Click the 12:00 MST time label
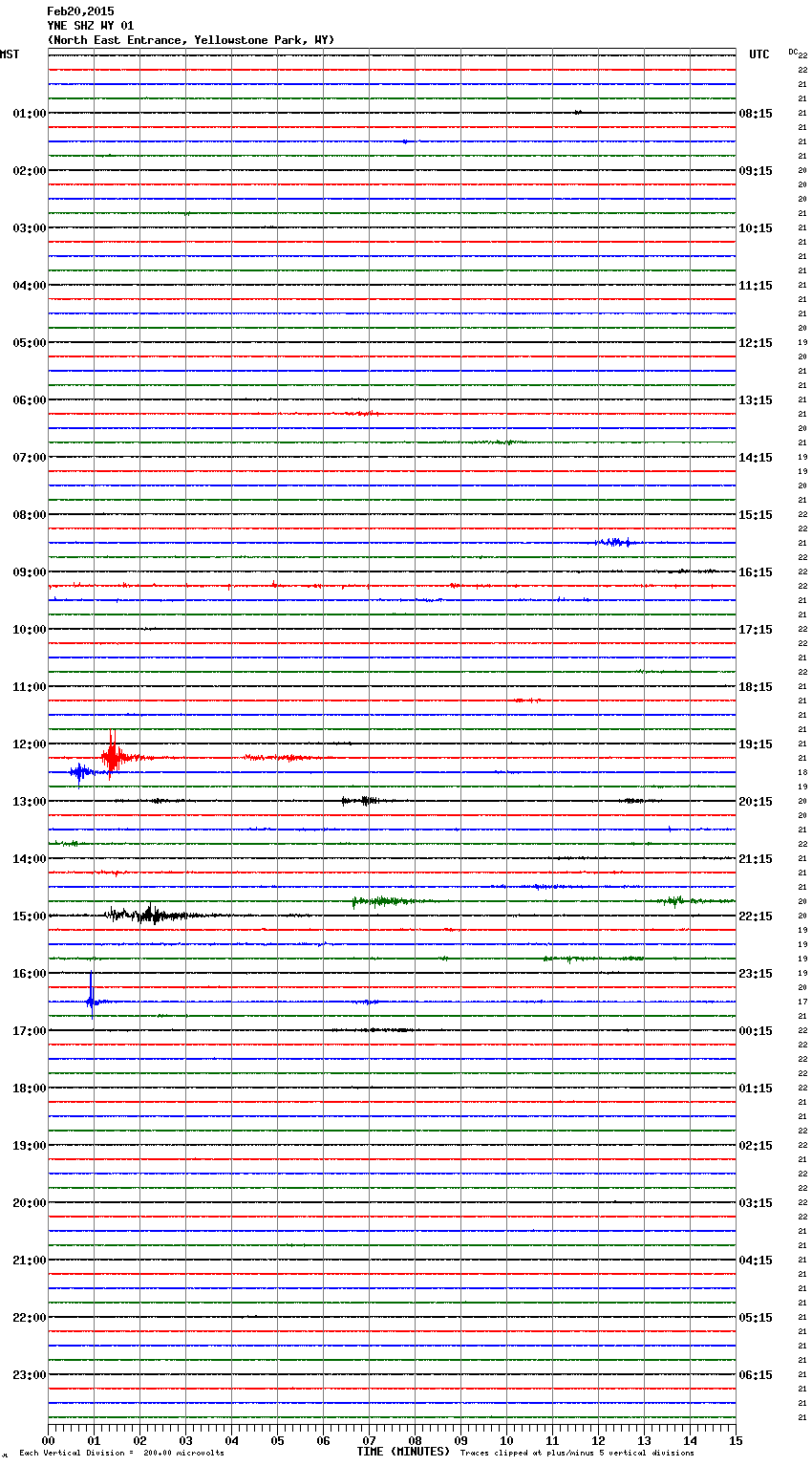Image resolution: width=812 pixels, height=1466 pixels. [30, 744]
